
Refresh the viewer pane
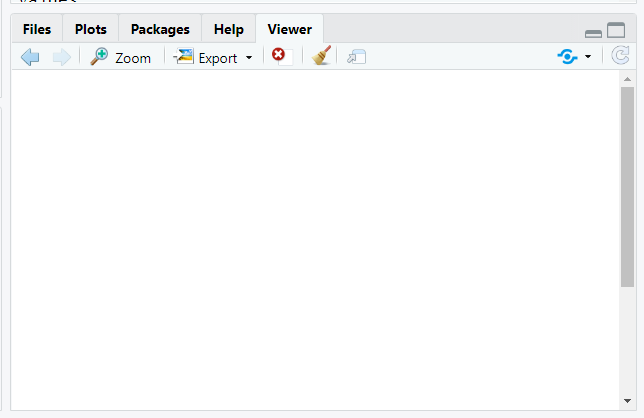tap(620, 56)
